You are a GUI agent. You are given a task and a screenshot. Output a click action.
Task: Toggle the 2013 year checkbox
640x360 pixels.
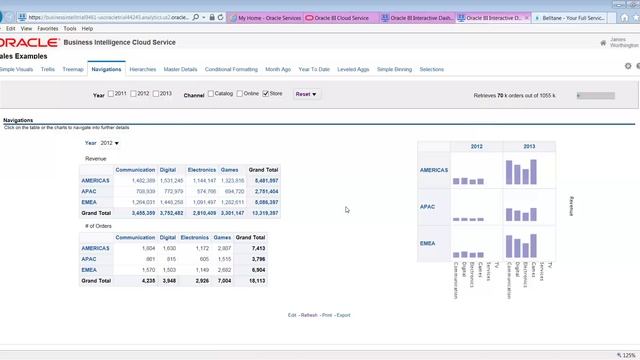[x=156, y=93]
